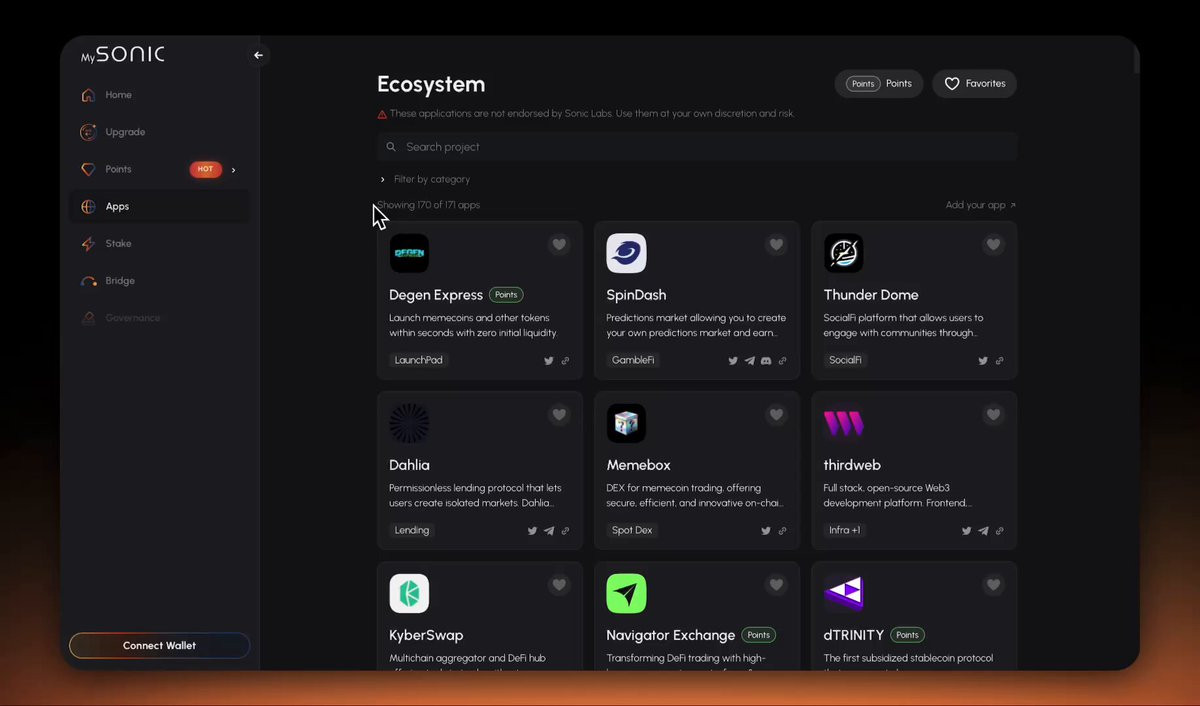Open thirdweb Telegram icon
Screen dimensions: 1200x706
983,531
